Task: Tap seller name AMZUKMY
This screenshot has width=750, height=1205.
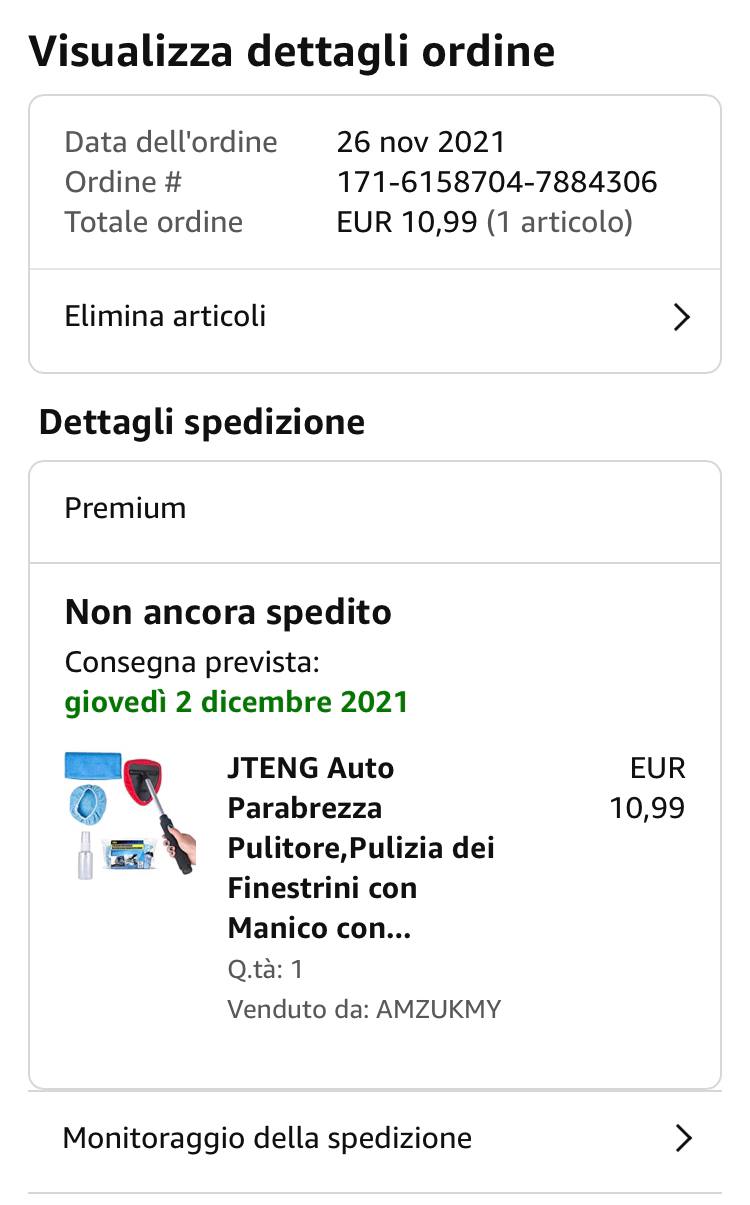Action: pos(438,1009)
